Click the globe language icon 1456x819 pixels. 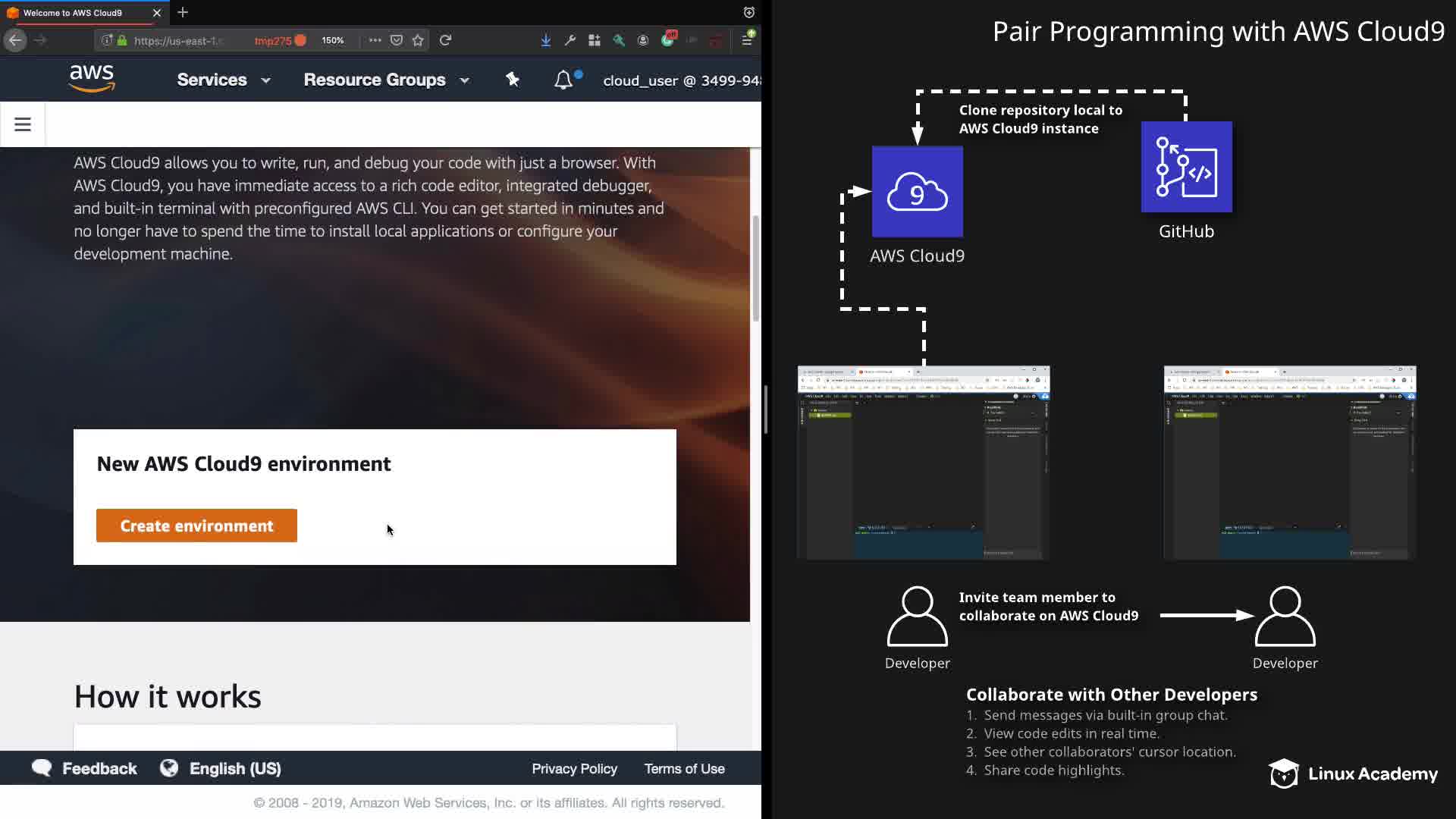coord(169,768)
